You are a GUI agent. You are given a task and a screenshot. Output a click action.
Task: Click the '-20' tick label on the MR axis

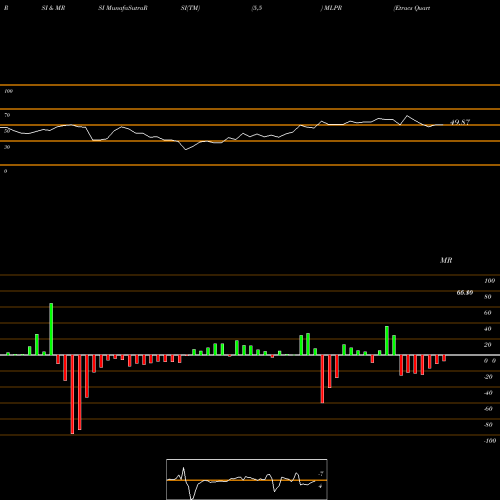coord(488,377)
